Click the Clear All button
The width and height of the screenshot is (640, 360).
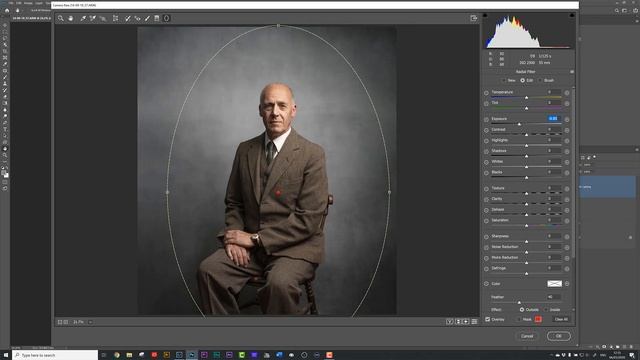tap(561, 319)
